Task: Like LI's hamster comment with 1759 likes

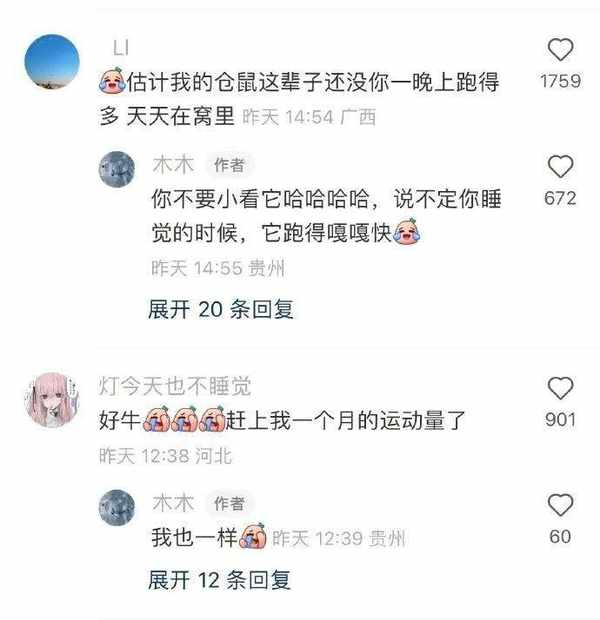Action: (x=560, y=49)
